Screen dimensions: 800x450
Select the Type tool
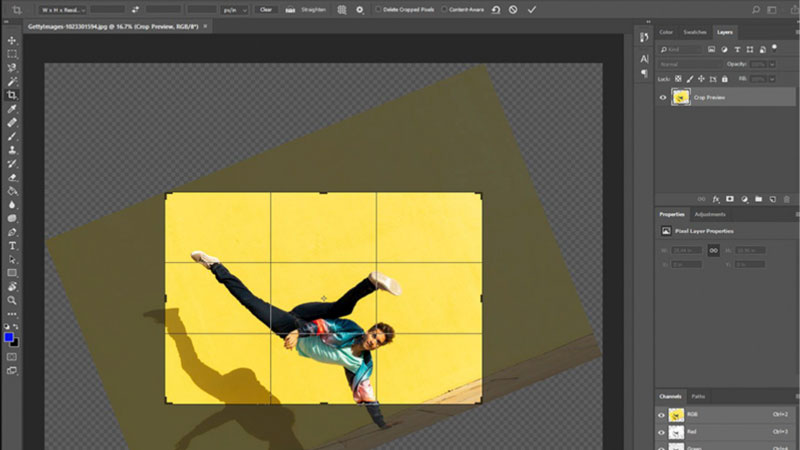point(12,245)
